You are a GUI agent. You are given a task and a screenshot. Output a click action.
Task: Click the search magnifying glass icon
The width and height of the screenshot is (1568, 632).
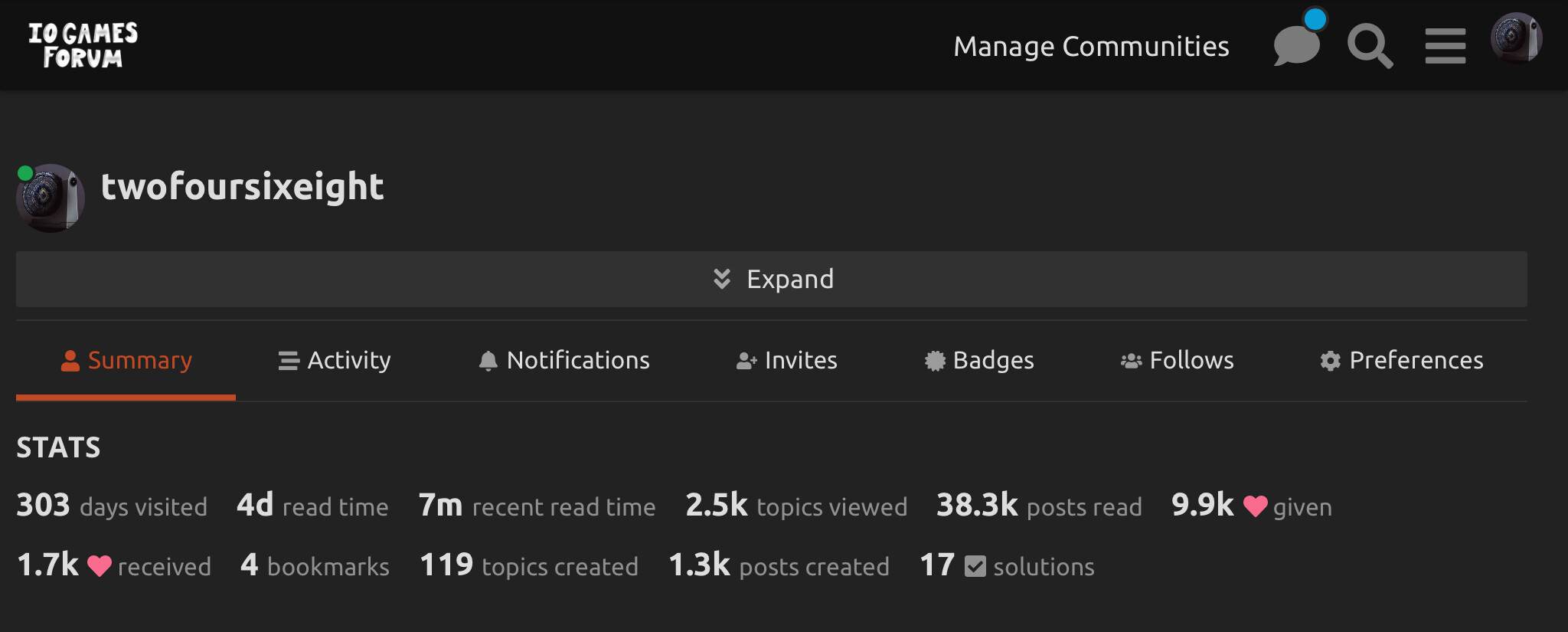(1369, 46)
